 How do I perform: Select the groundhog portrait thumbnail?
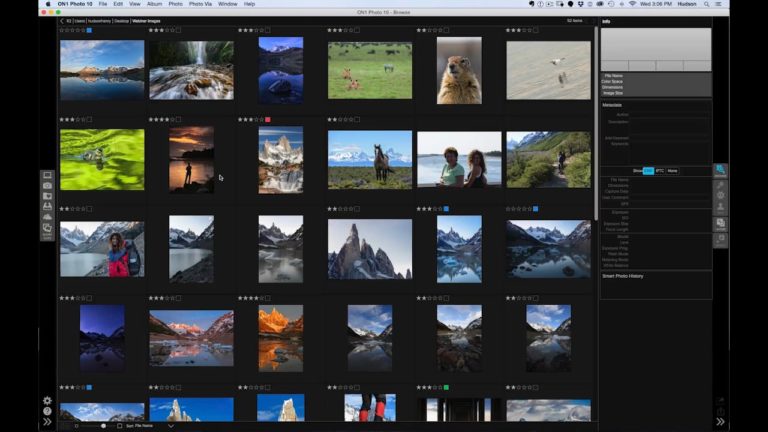459,71
